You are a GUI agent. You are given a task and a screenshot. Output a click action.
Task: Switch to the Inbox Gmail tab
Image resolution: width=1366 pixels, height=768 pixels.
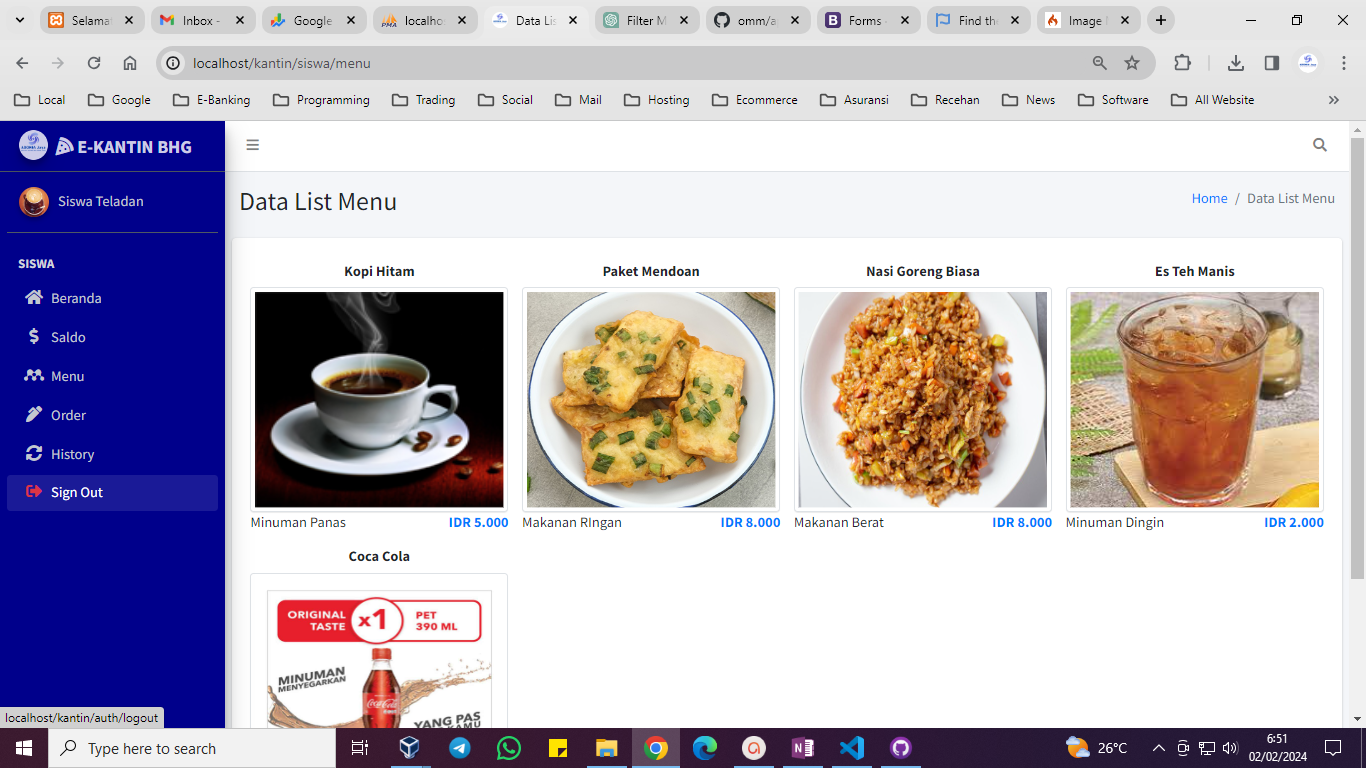202,20
